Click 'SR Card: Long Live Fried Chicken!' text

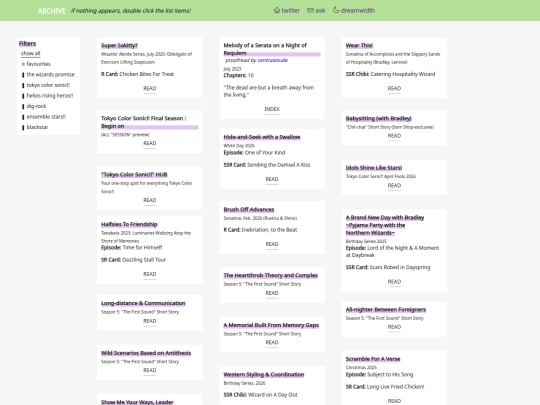(385, 387)
